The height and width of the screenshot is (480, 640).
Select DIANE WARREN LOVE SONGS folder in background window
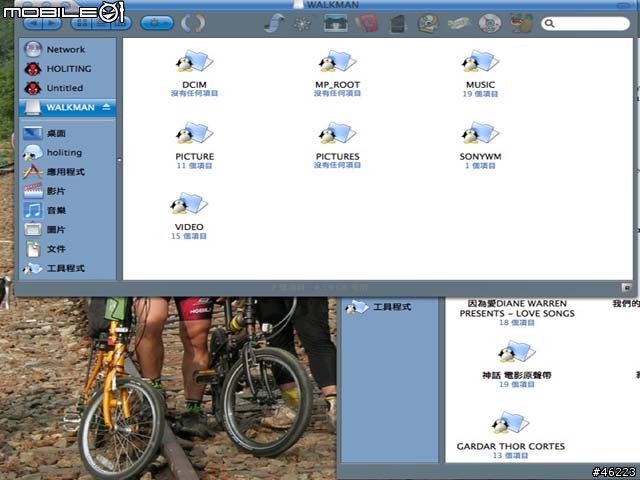click(x=517, y=312)
